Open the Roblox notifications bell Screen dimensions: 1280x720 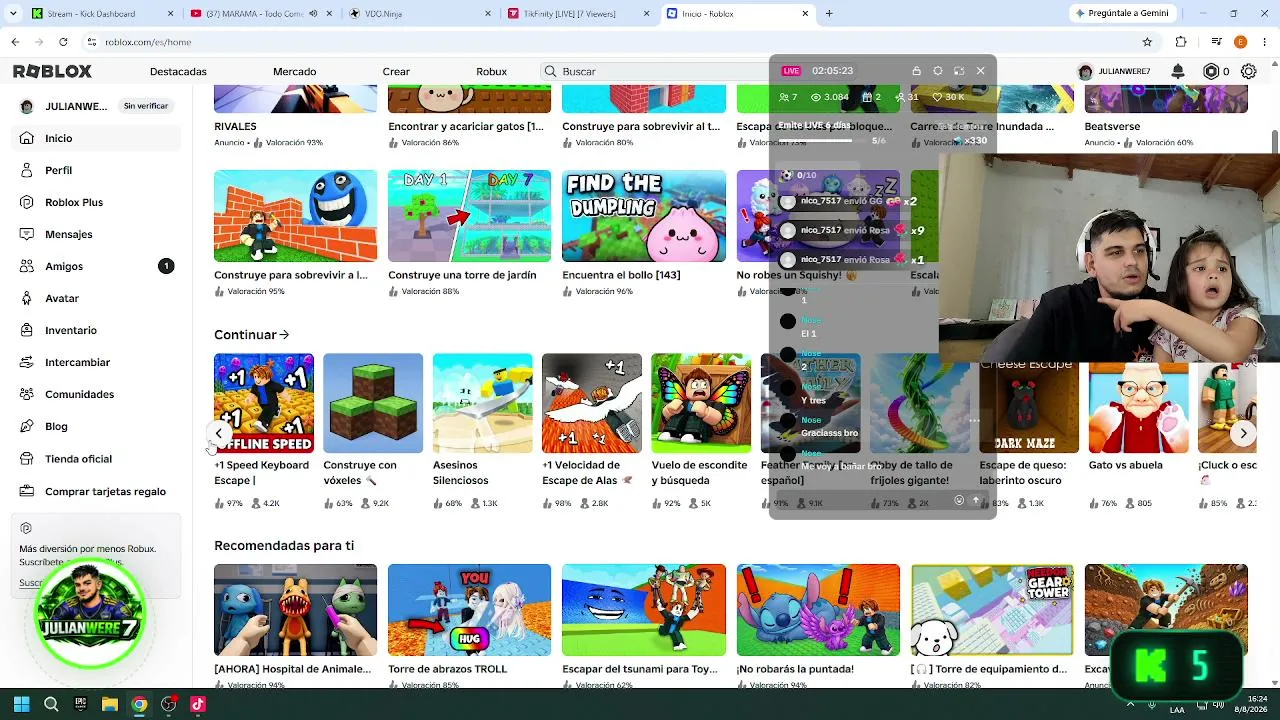point(1178,71)
